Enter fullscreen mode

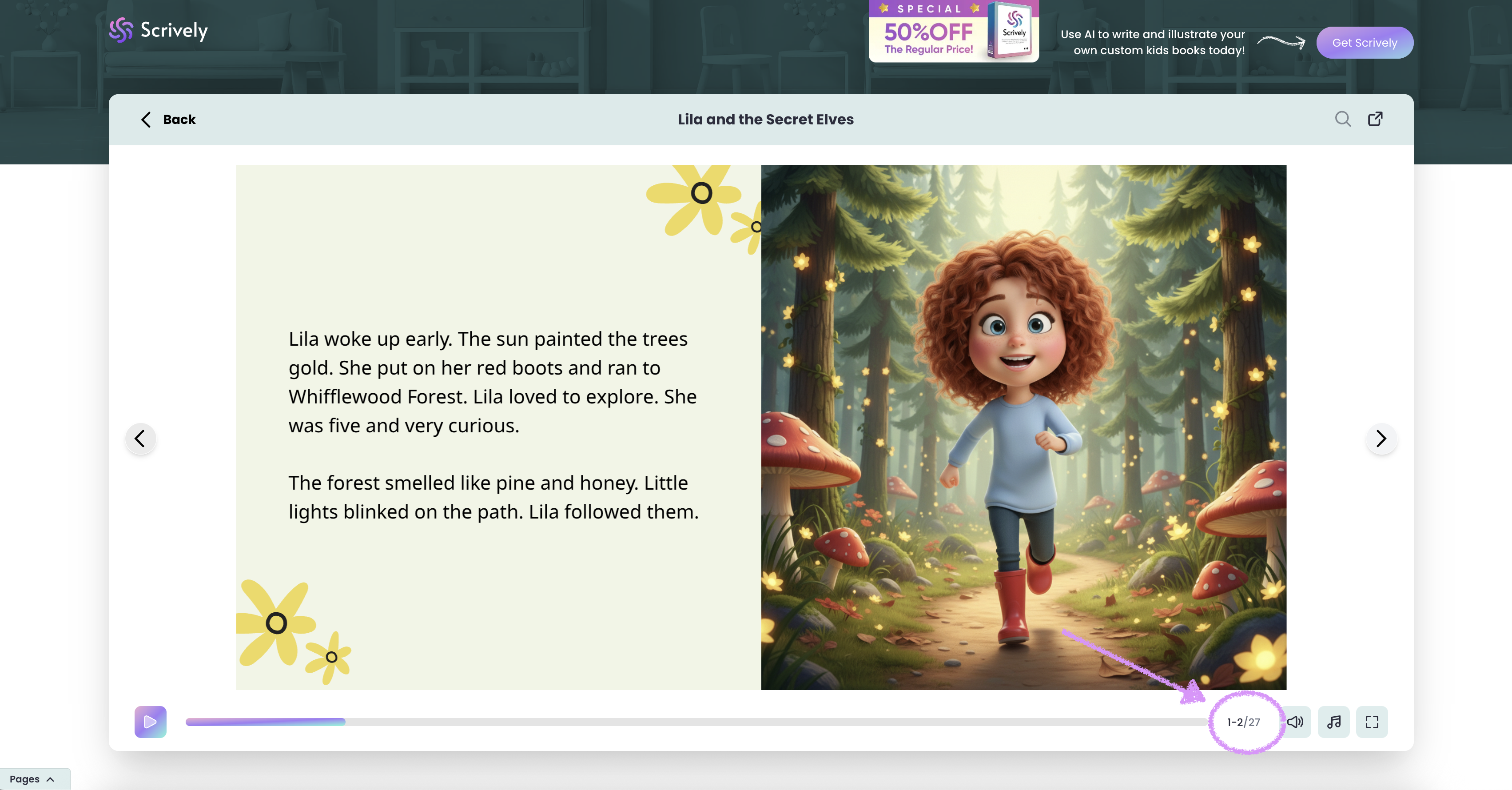click(x=1372, y=722)
